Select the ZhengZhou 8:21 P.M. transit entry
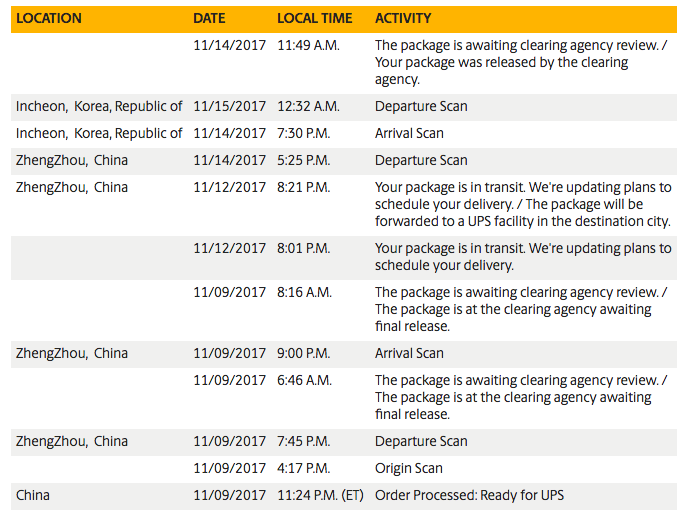Viewport: 682px width, 515px height. pos(344,205)
